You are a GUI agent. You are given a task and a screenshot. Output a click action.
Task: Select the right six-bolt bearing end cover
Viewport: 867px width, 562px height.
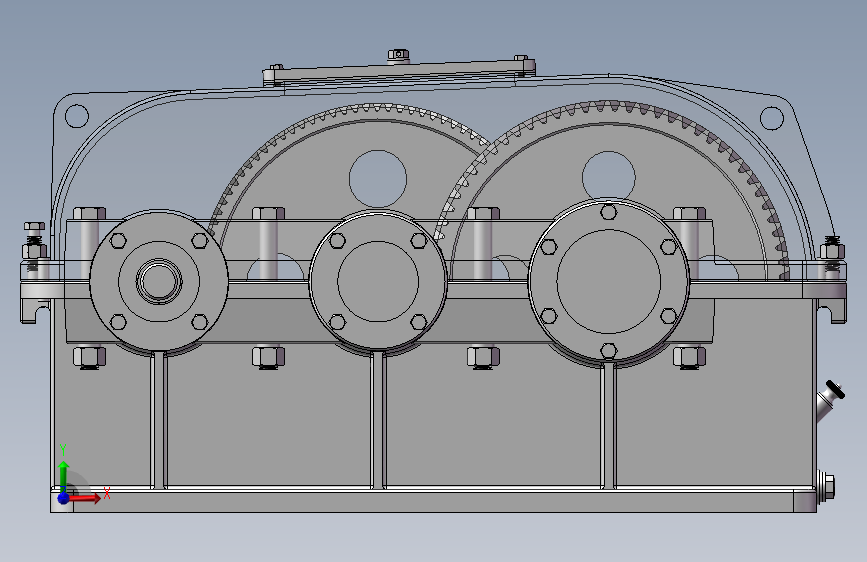point(609,282)
